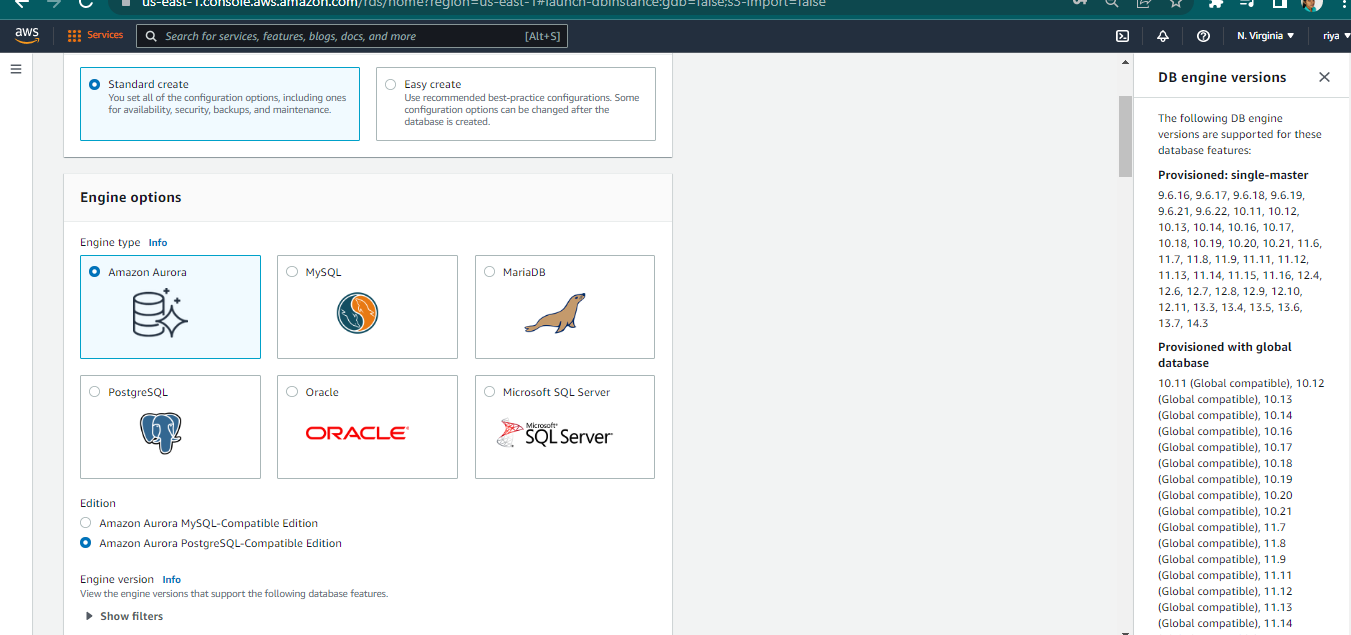Click the MySQL dolphin logo
Viewport: 1351px width, 635px height.
pos(357,313)
